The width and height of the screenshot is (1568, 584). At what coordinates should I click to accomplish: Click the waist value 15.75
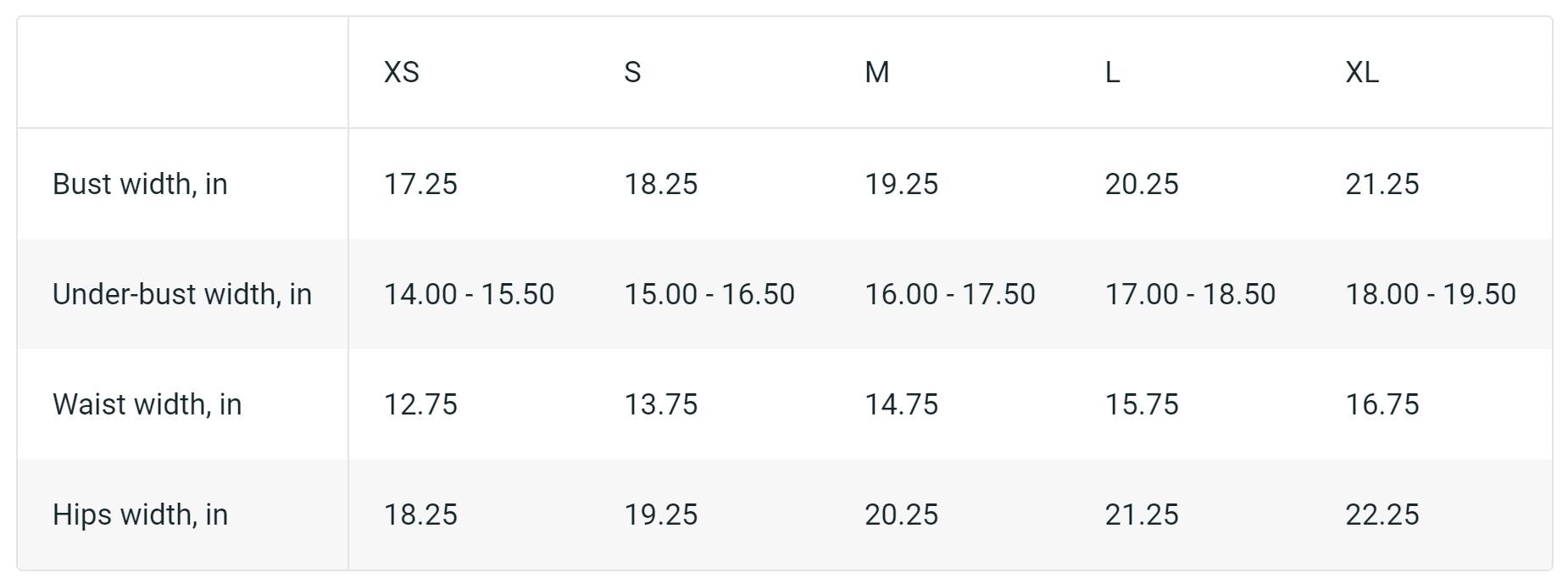coord(1142,404)
